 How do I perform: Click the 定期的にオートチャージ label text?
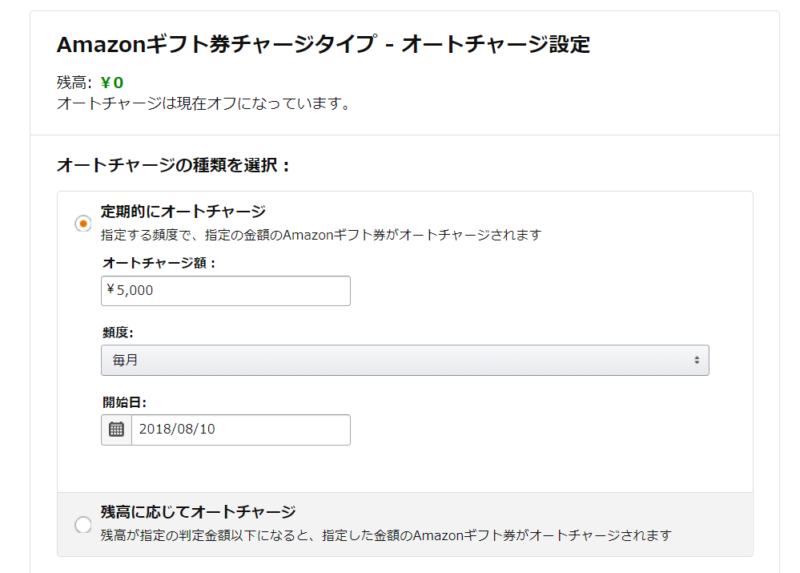point(183,211)
